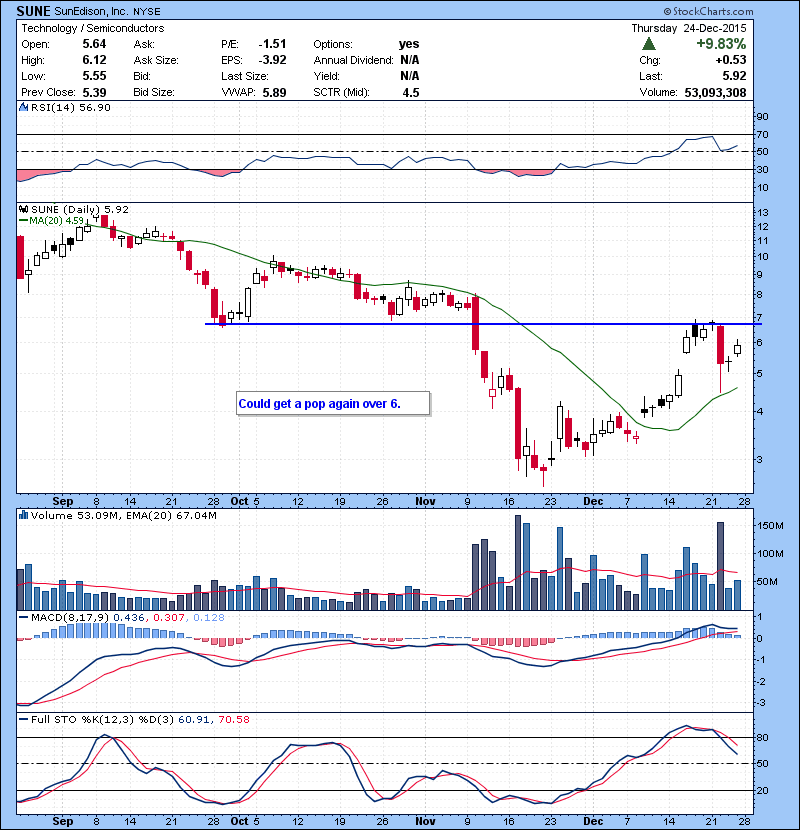Click the Nov label under the price chart
Screen dimensions: 800x830
coord(425,501)
